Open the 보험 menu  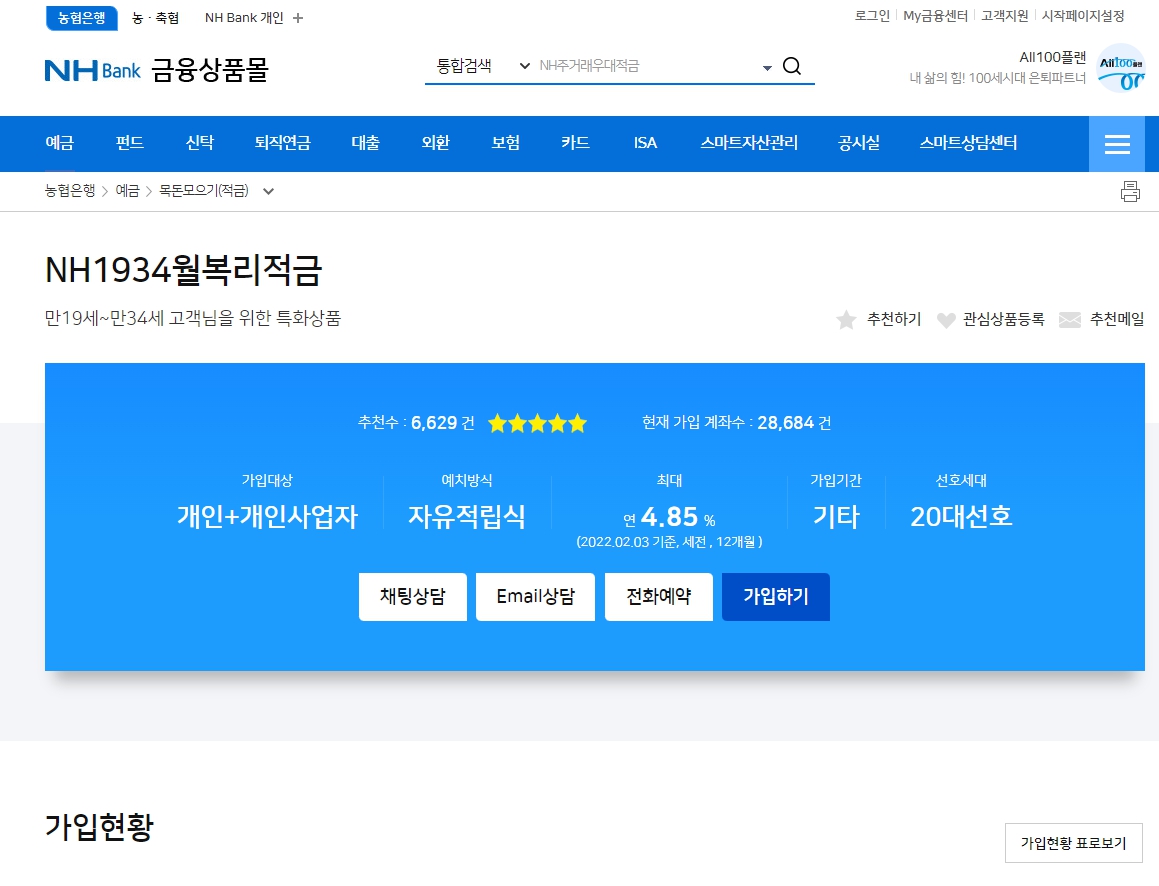click(506, 143)
